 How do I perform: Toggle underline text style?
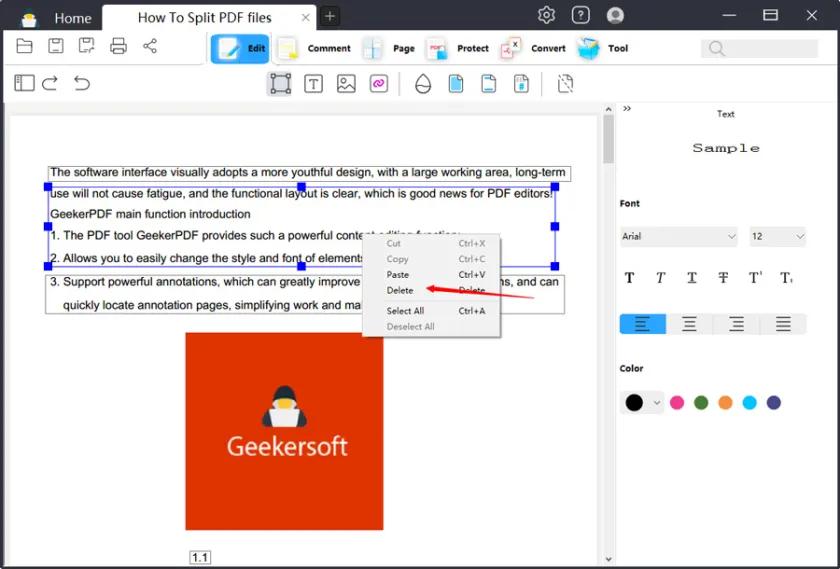[692, 278]
